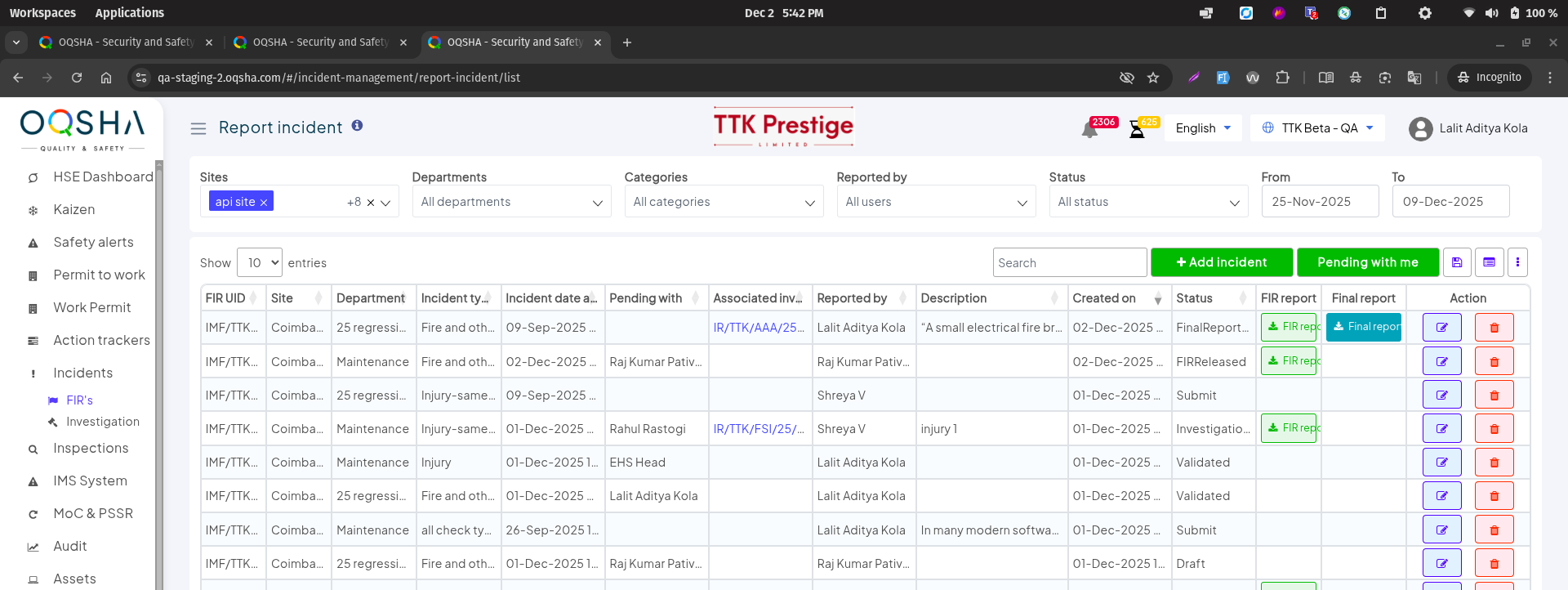1568x590 pixels.
Task: Click edit icon in first incident row
Action: coord(1441,328)
